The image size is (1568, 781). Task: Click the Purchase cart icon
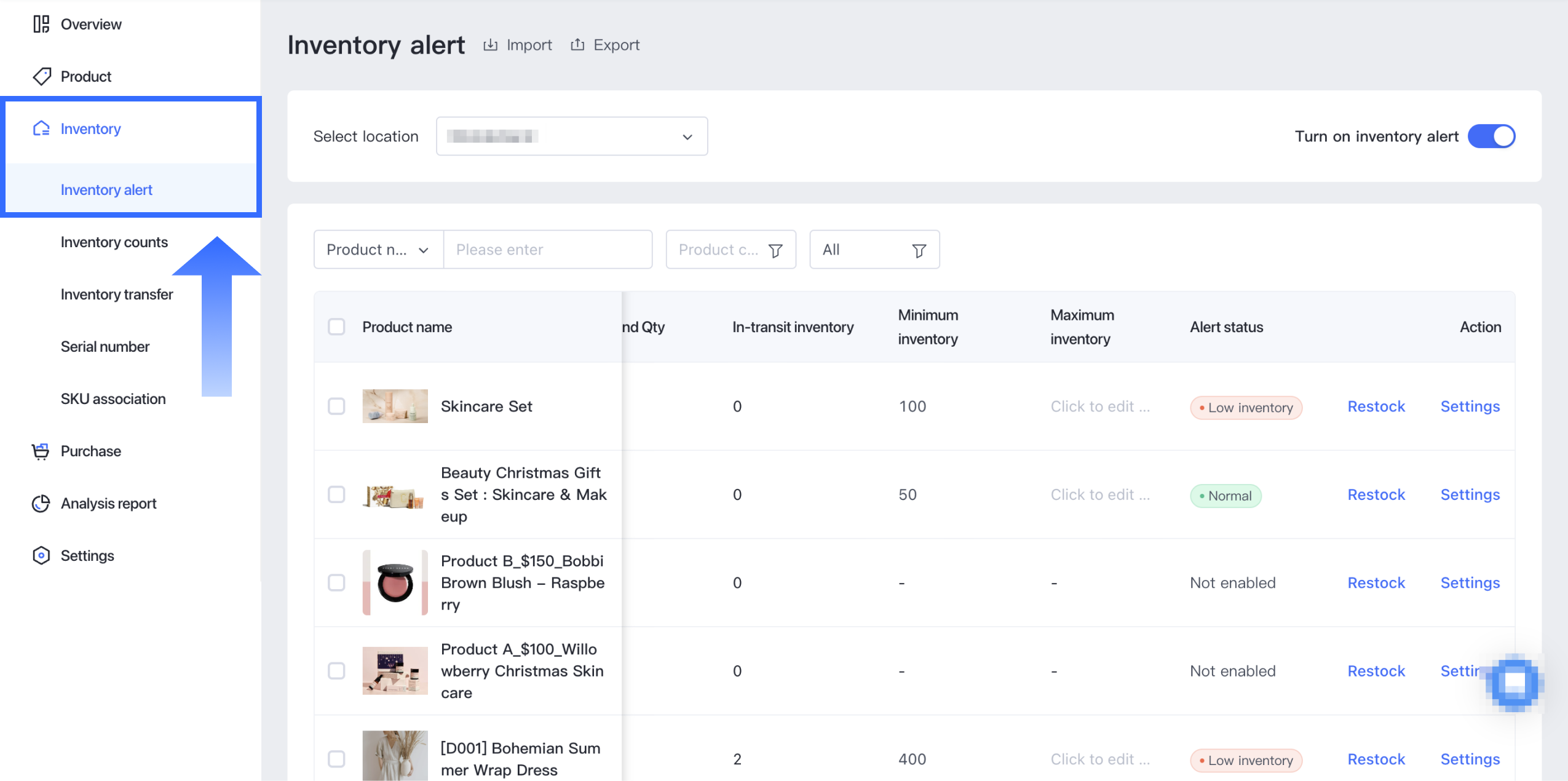[x=41, y=451]
